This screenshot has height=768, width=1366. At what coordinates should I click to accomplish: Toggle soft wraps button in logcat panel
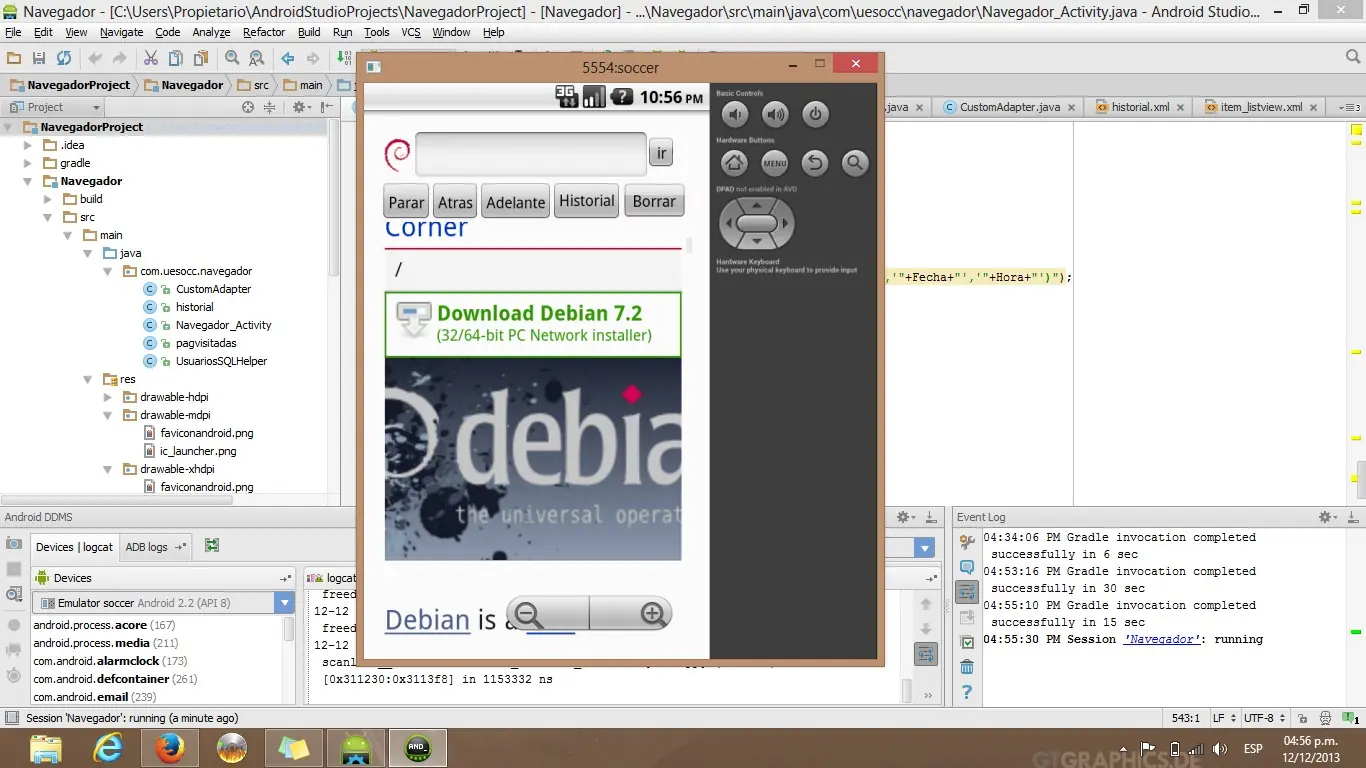pos(926,654)
